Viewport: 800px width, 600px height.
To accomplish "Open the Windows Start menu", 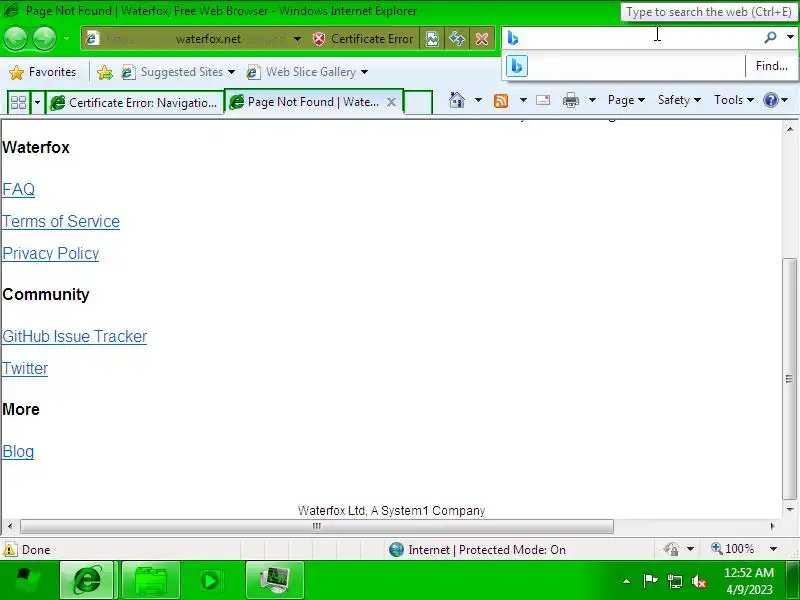I will point(28,580).
